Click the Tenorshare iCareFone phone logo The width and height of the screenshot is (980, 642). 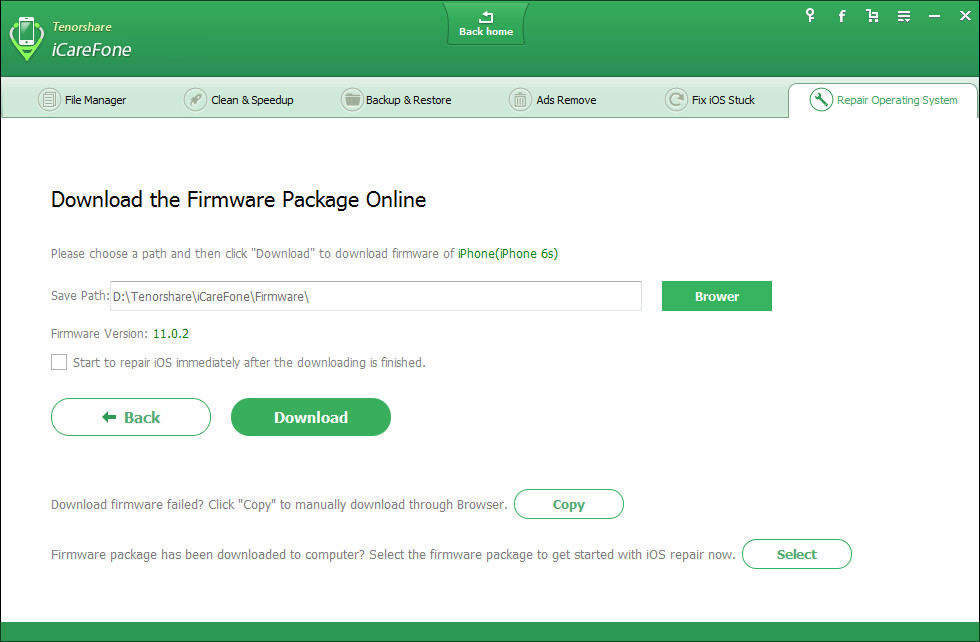click(26, 38)
